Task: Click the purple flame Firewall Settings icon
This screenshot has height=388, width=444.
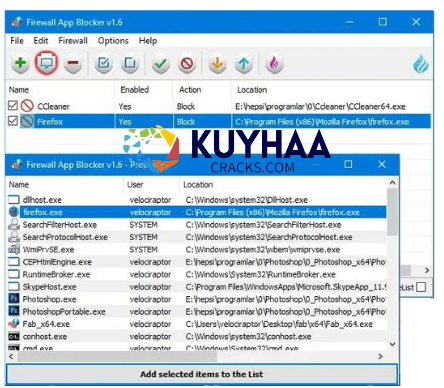Action: click(x=274, y=63)
